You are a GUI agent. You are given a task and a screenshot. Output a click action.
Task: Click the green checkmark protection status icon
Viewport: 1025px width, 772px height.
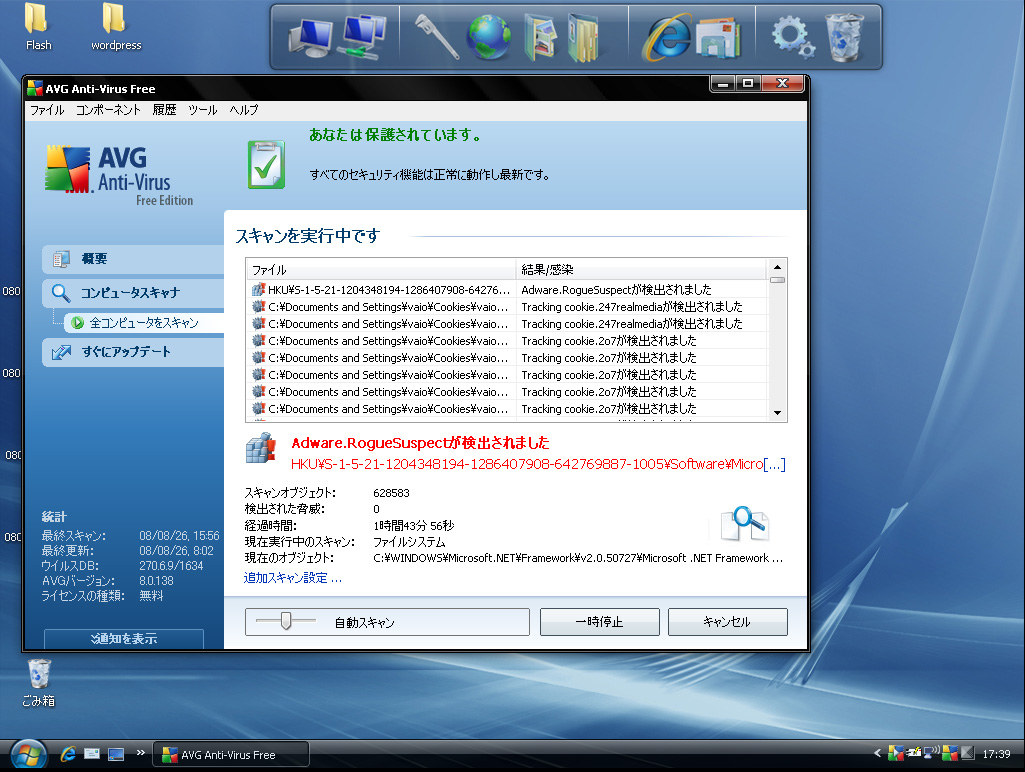tap(266, 165)
